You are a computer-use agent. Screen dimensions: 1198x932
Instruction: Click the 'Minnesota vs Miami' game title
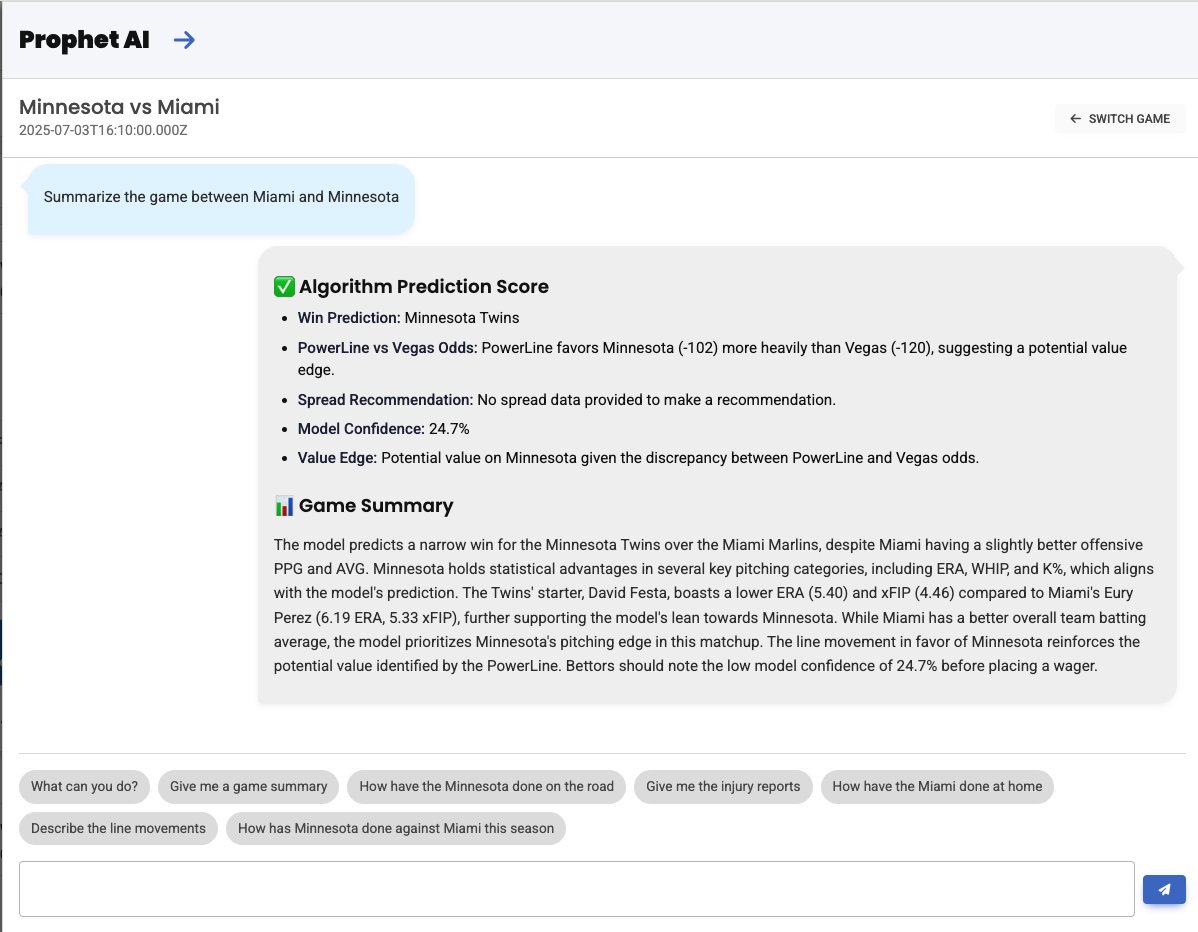pos(118,106)
